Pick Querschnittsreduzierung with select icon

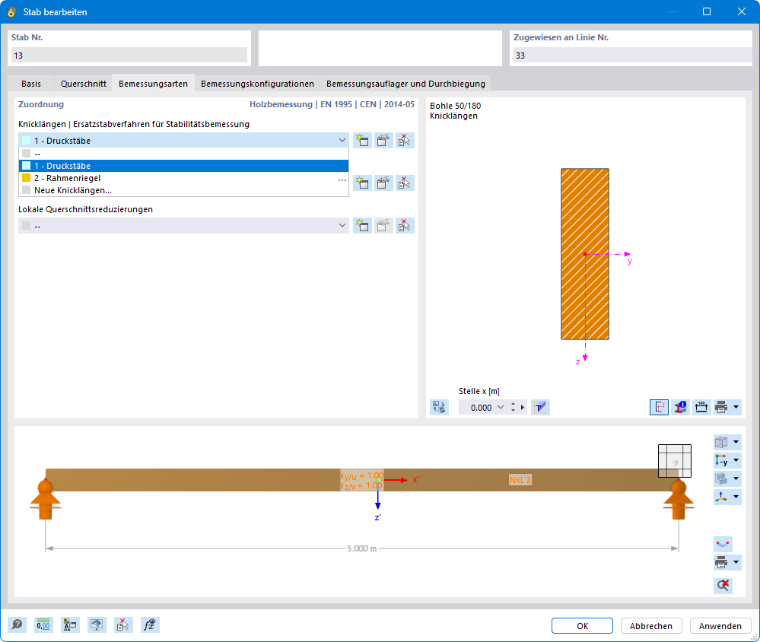click(x=405, y=226)
